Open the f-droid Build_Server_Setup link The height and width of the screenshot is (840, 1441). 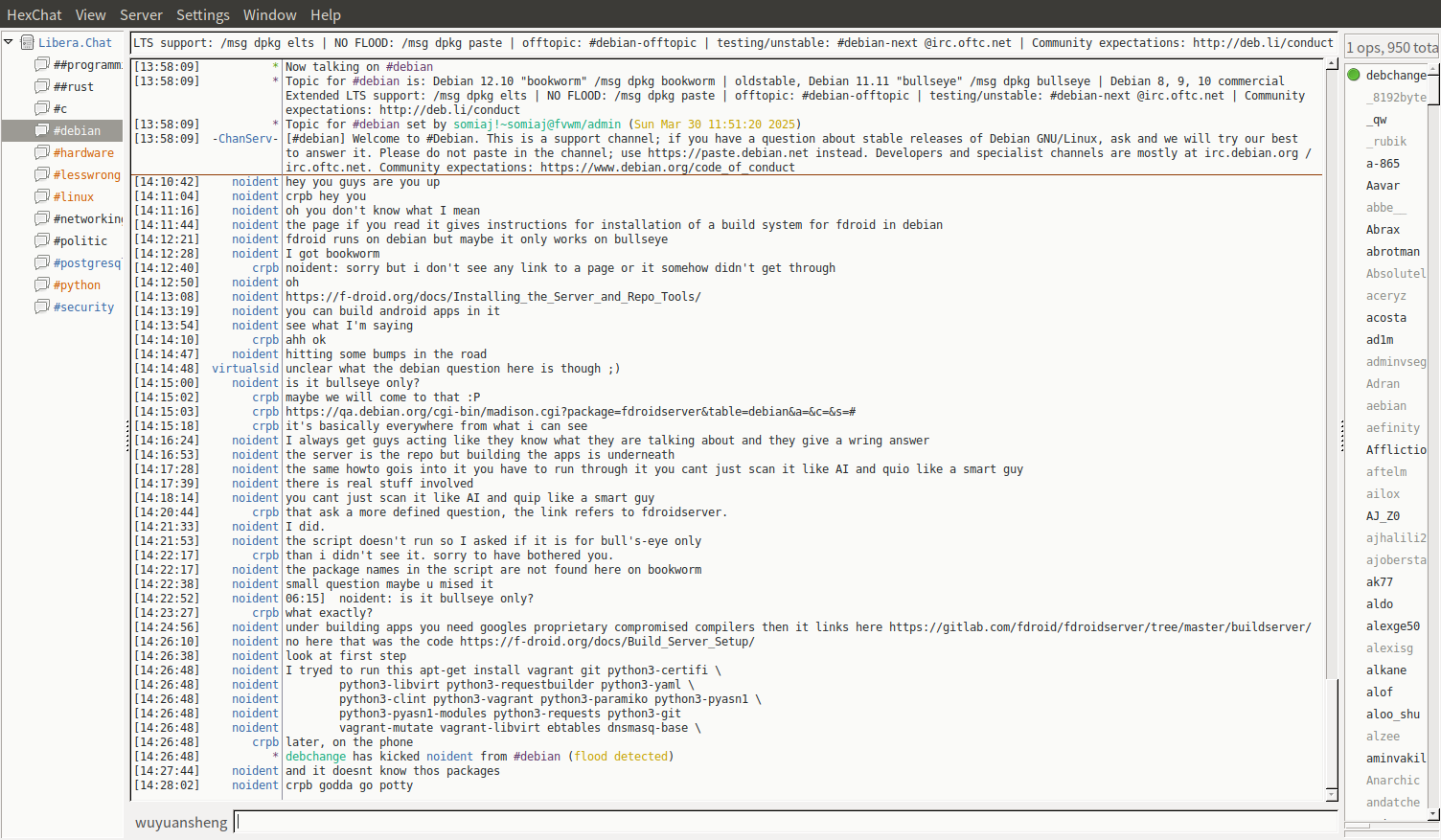tap(607, 642)
